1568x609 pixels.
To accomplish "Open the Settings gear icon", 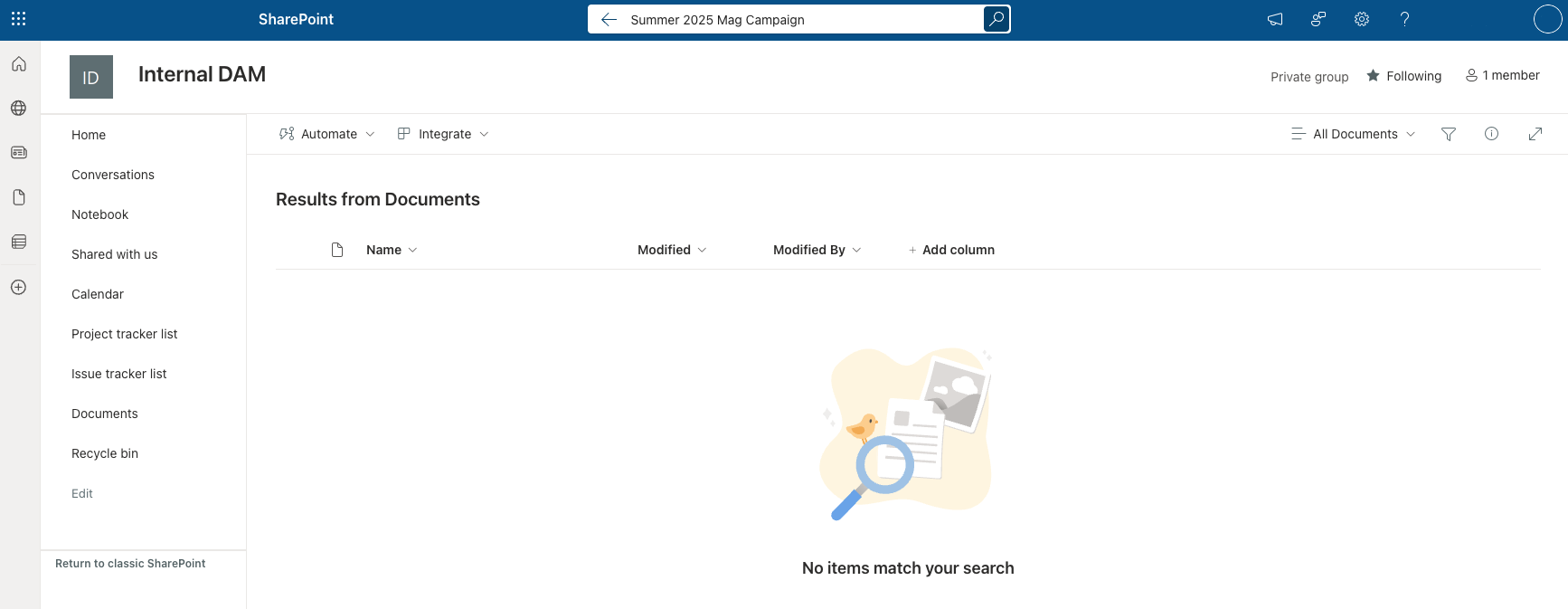I will click(x=1362, y=19).
